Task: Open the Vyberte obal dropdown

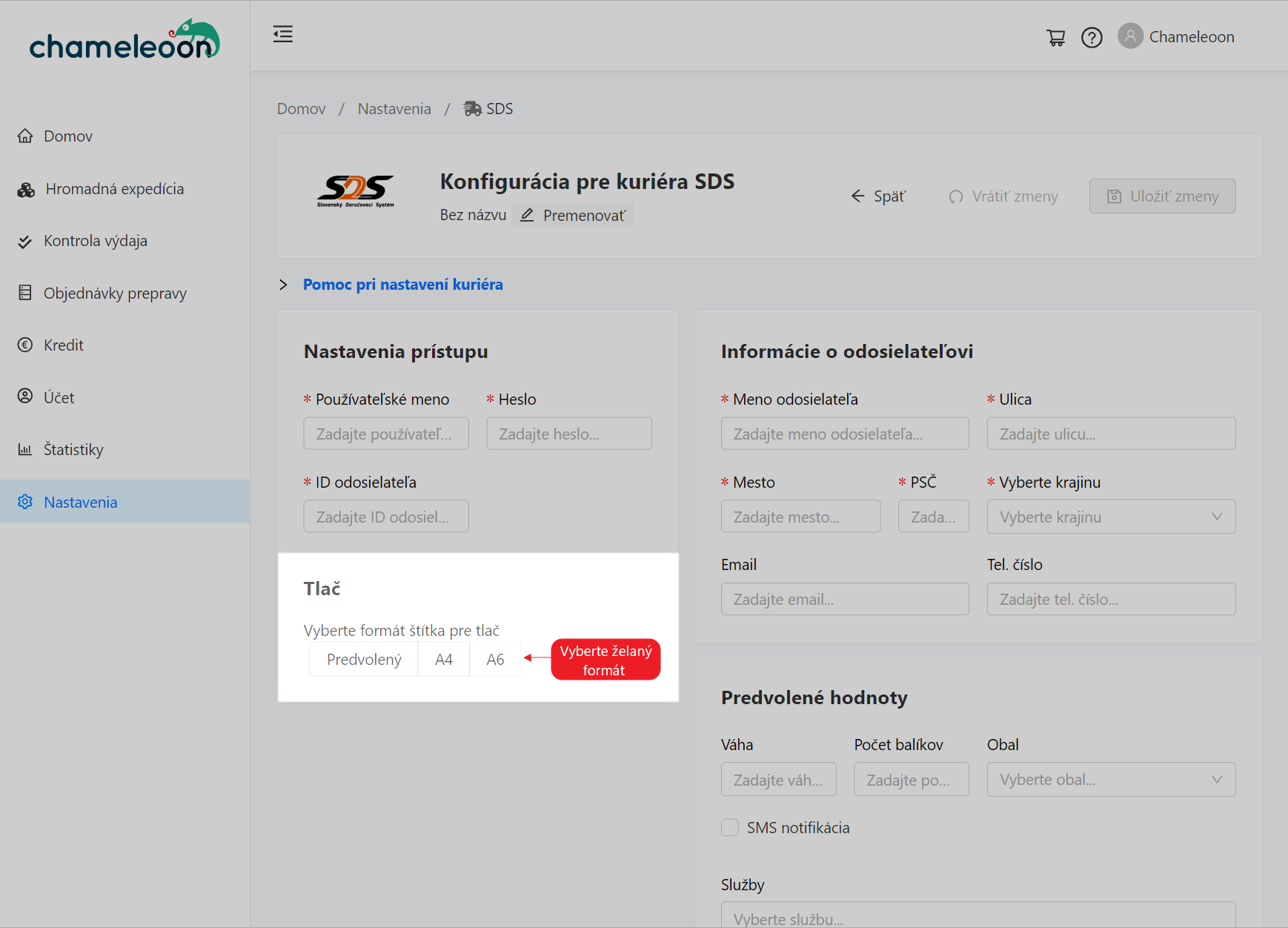Action: tap(1110, 780)
